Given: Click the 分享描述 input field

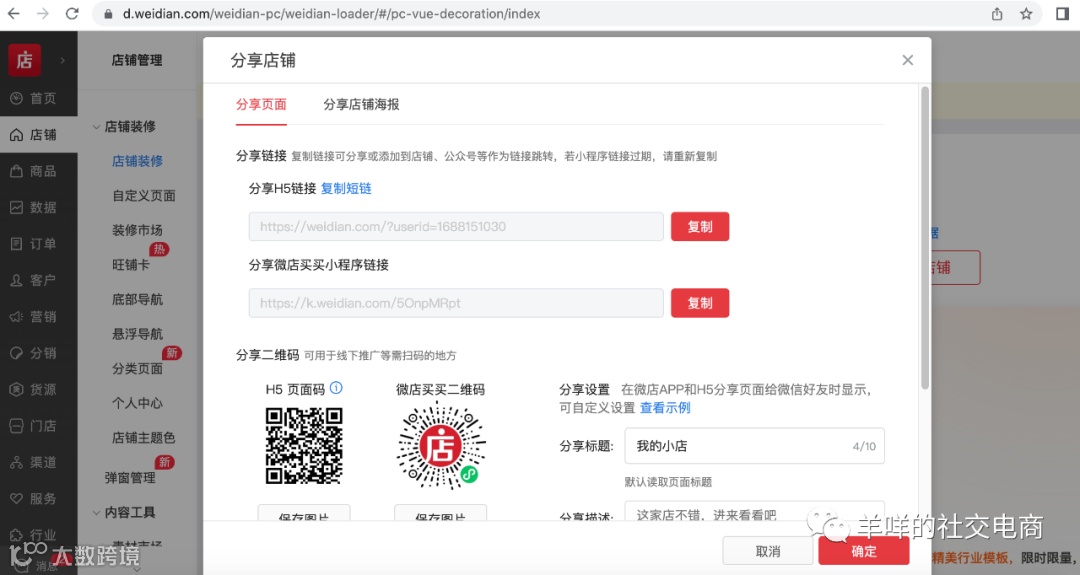Looking at the screenshot, I should click(754, 513).
